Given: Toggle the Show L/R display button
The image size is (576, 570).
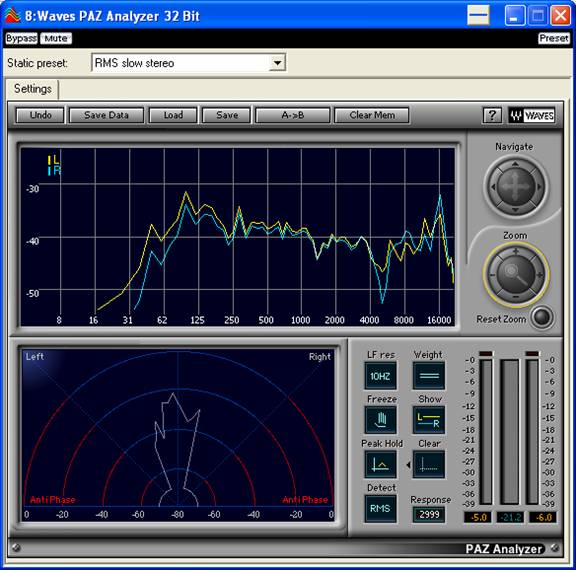Looking at the screenshot, I should [x=429, y=420].
